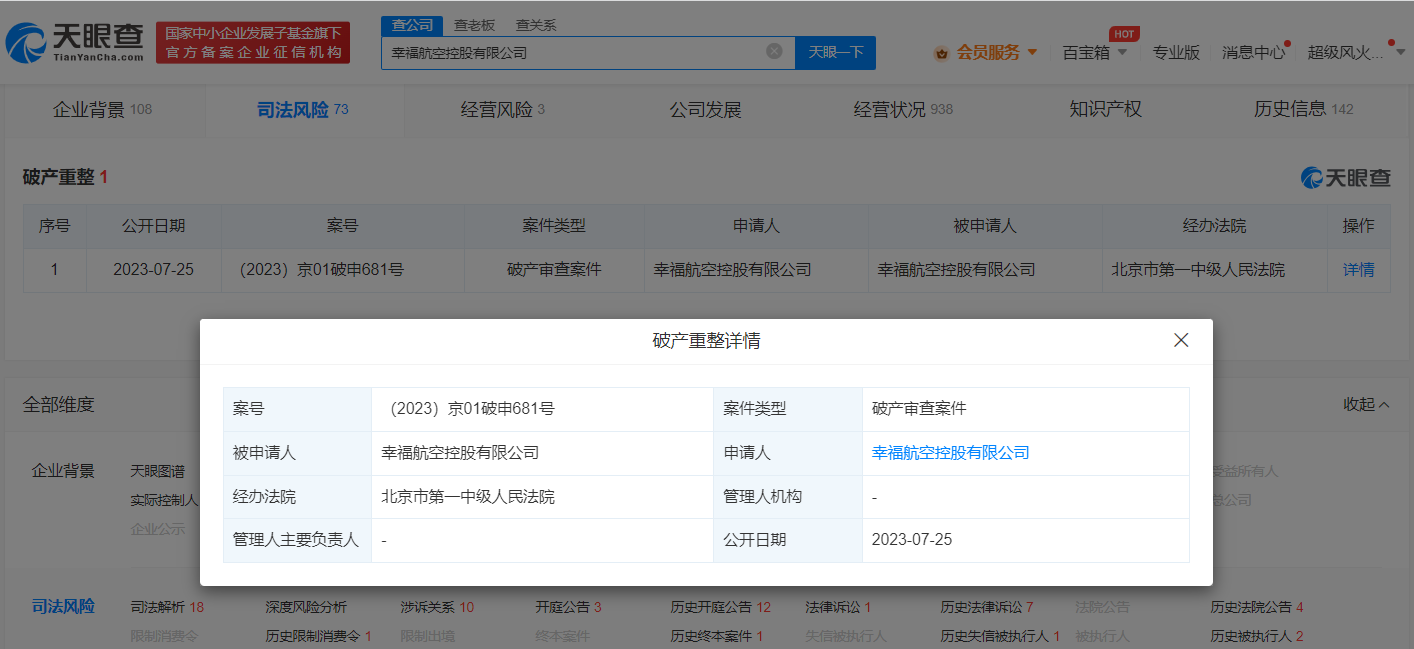This screenshot has height=649, width=1414.
Task: Open the 百宝箱 dropdown menu
Action: tap(1094, 52)
